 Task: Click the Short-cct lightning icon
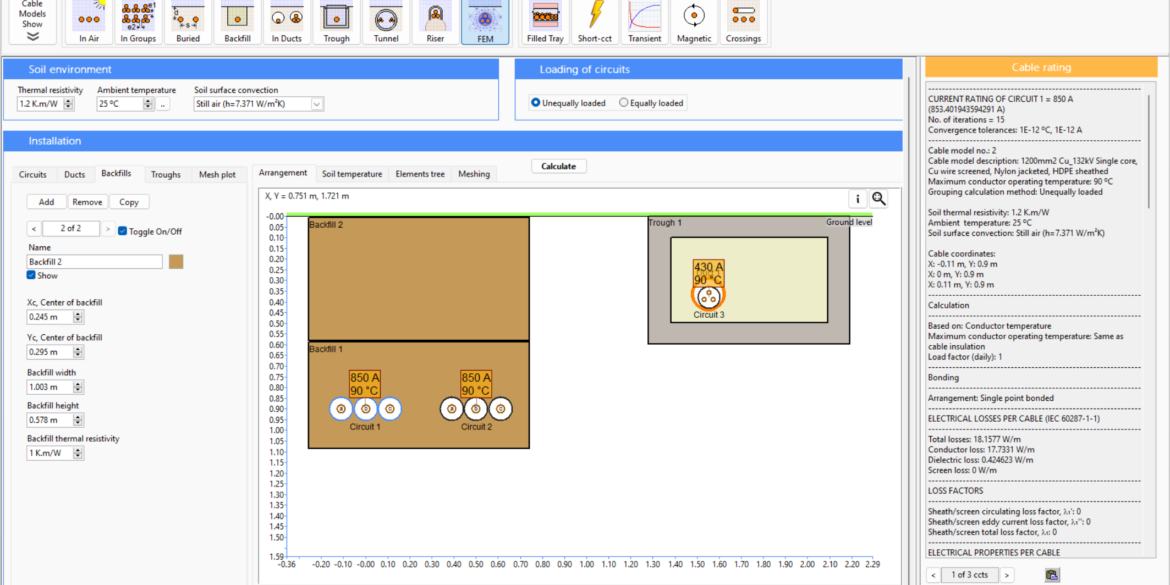click(x=594, y=18)
